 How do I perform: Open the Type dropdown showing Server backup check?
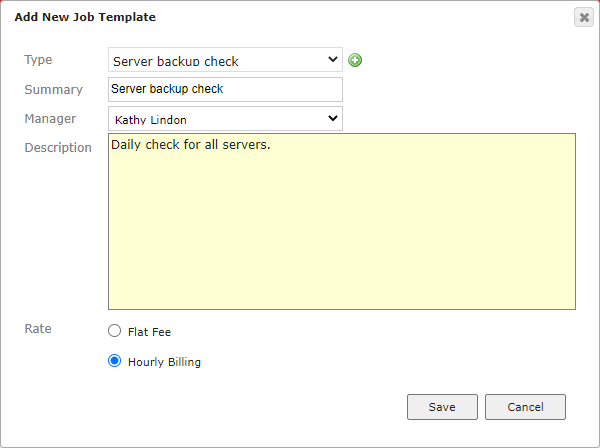click(225, 60)
